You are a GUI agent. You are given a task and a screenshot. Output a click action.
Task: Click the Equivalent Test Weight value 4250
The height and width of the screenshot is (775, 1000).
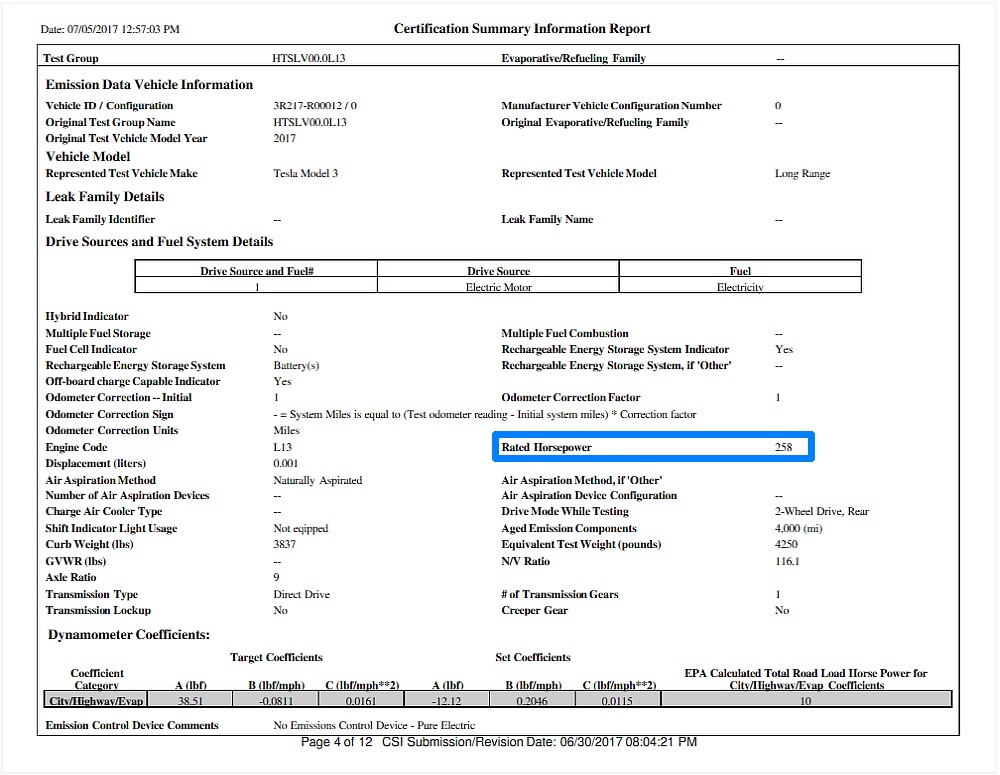pos(786,544)
